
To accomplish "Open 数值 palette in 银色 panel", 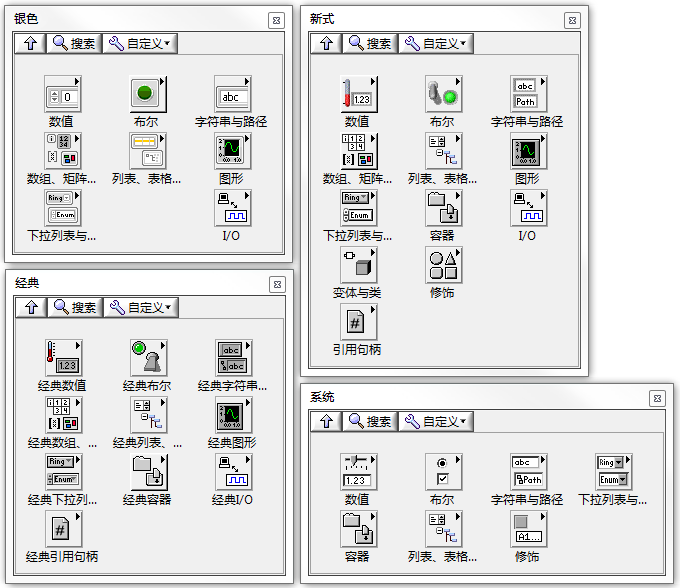I will pyautogui.click(x=62, y=96).
